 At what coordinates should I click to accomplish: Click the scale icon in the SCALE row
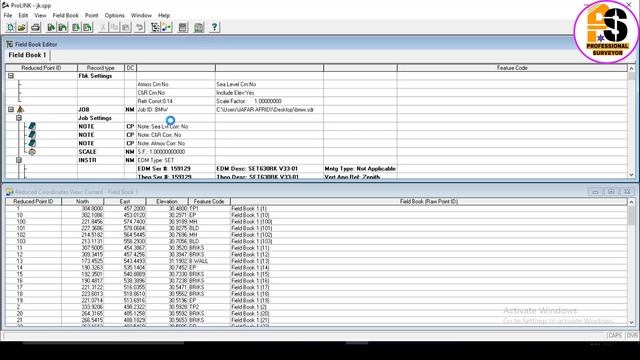click(x=32, y=152)
